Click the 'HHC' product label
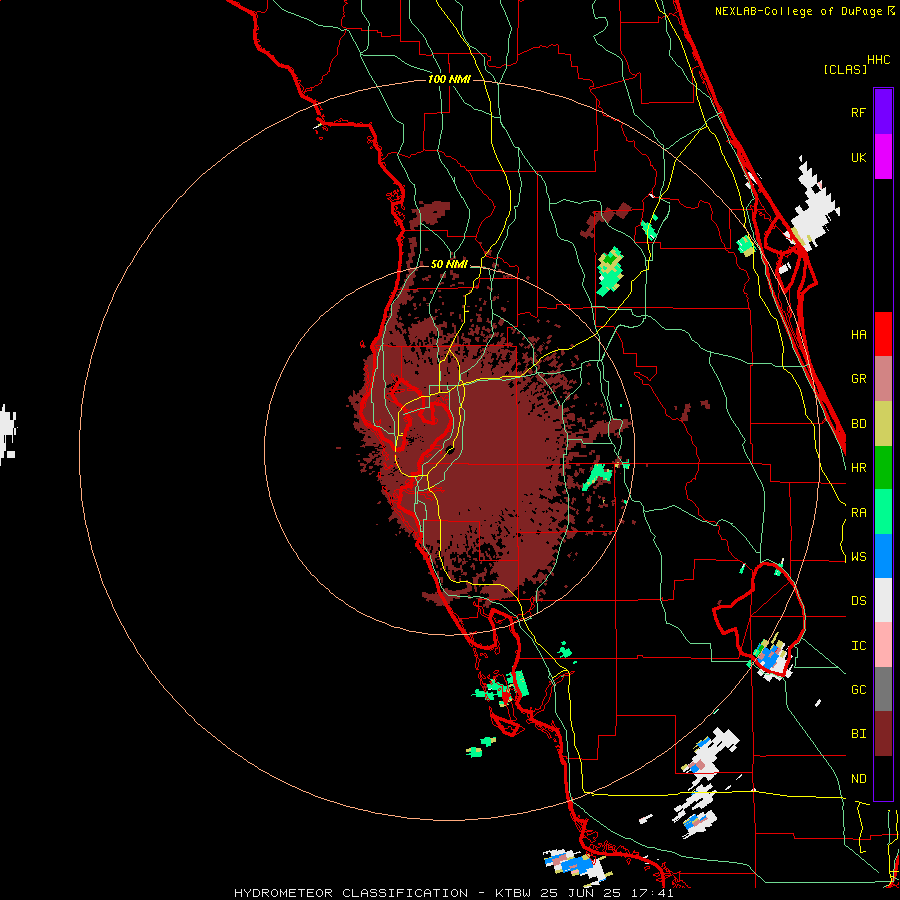 pyautogui.click(x=879, y=60)
